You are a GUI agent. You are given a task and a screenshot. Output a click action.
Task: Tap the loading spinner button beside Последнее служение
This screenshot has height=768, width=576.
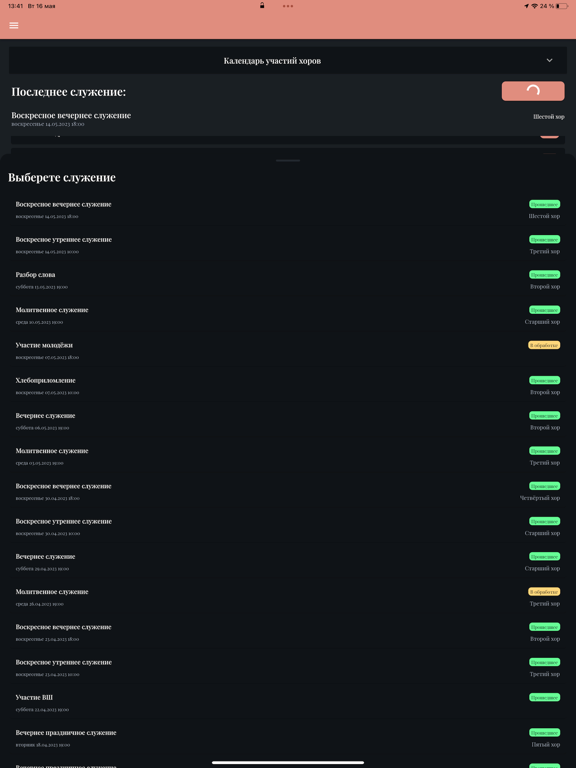[x=533, y=91]
